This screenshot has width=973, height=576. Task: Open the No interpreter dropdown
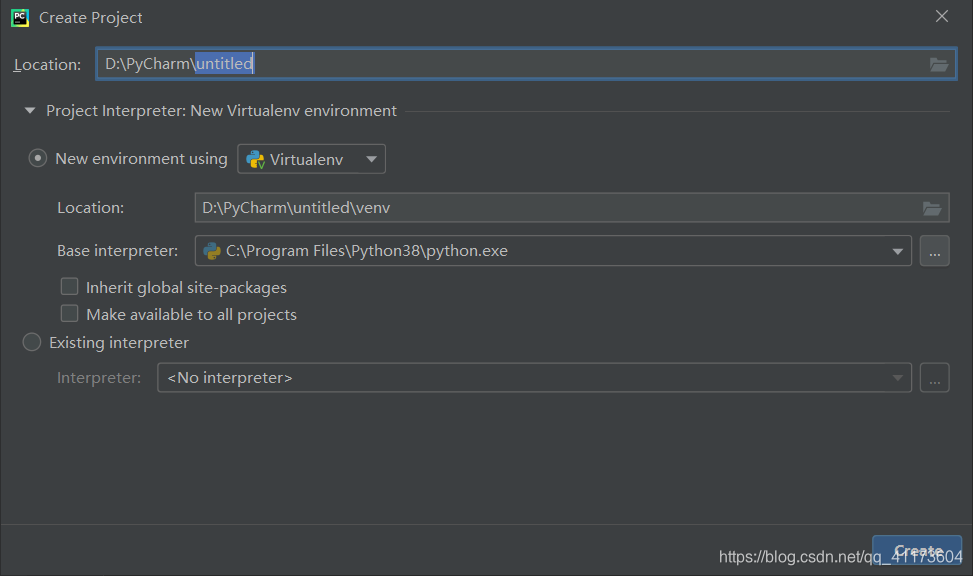click(x=534, y=377)
